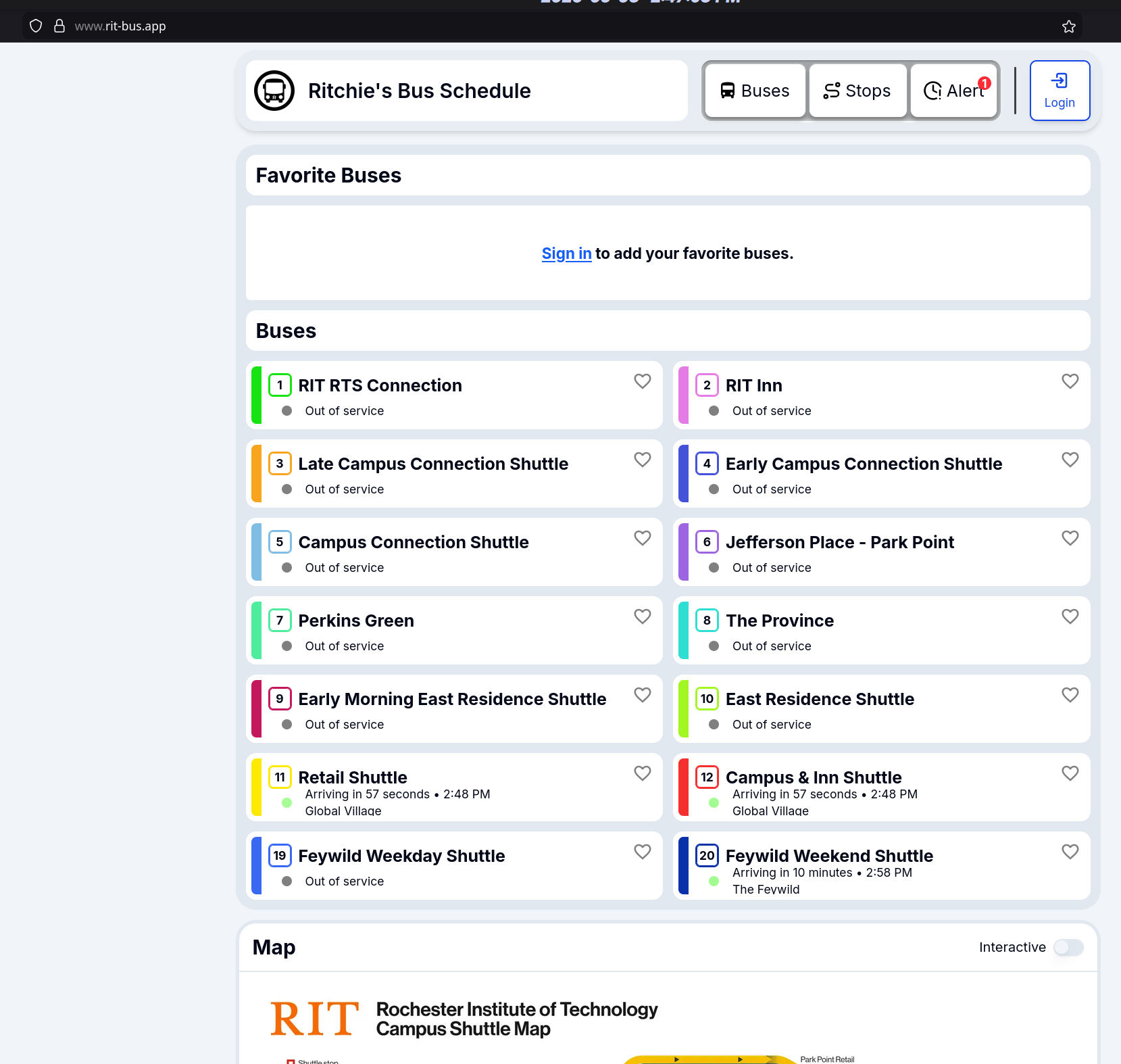Toggle the Interactive map switch

point(1068,948)
